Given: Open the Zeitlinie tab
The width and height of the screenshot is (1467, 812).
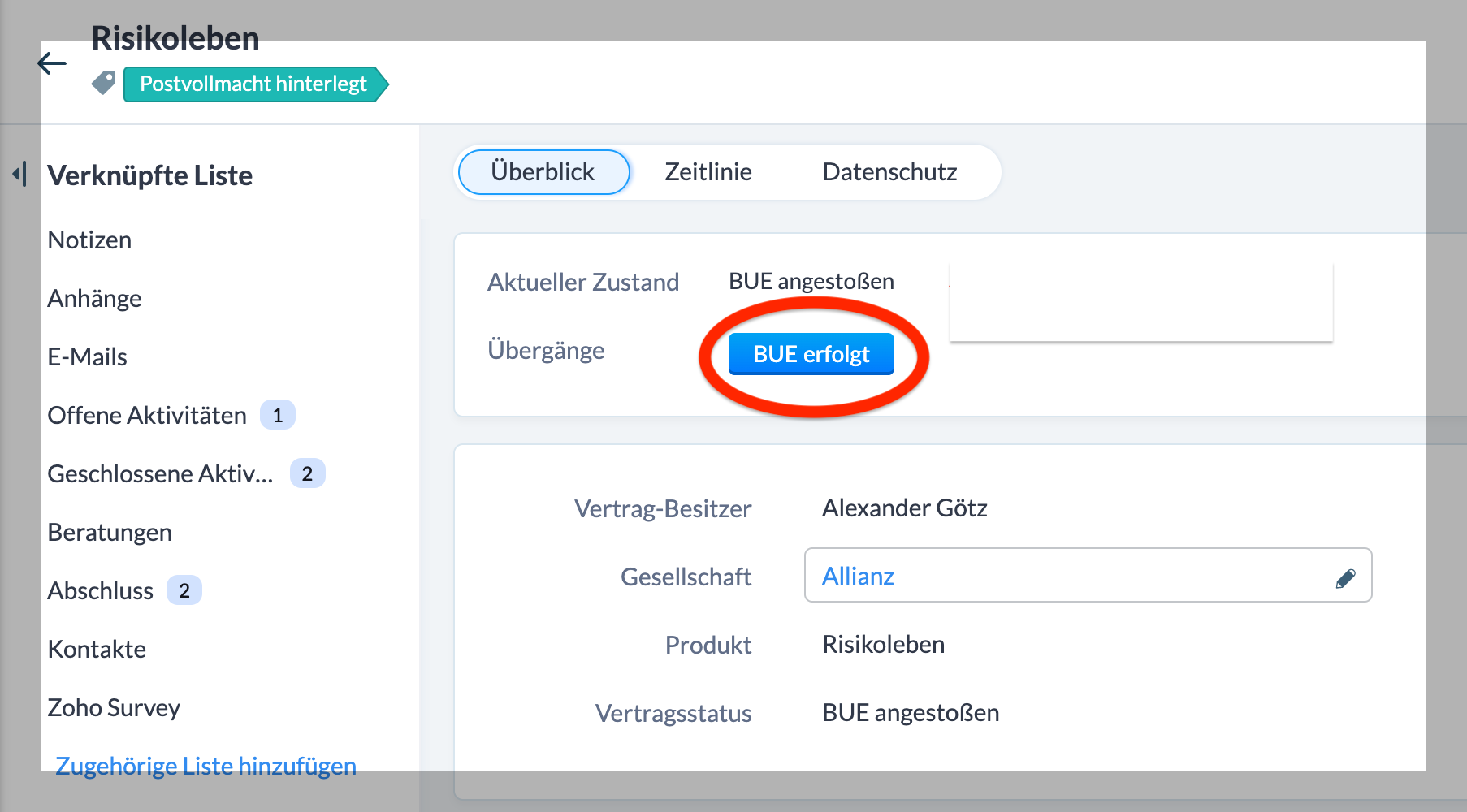Looking at the screenshot, I should coord(708,172).
